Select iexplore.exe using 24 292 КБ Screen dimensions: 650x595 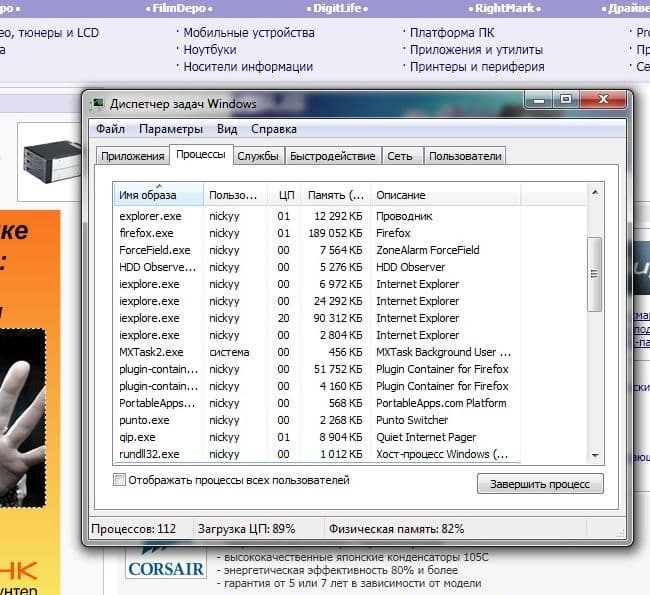[317, 301]
